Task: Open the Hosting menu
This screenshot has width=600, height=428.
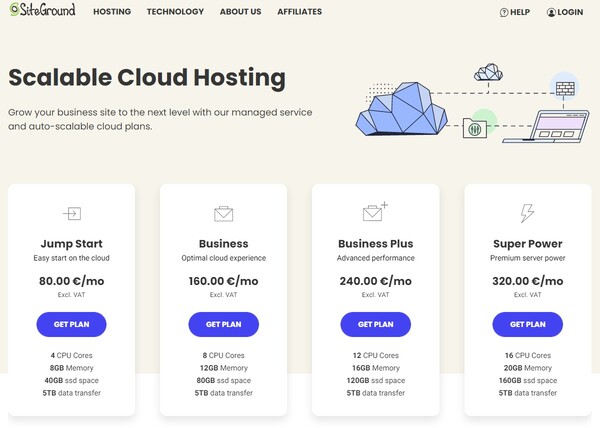Action: click(x=111, y=13)
